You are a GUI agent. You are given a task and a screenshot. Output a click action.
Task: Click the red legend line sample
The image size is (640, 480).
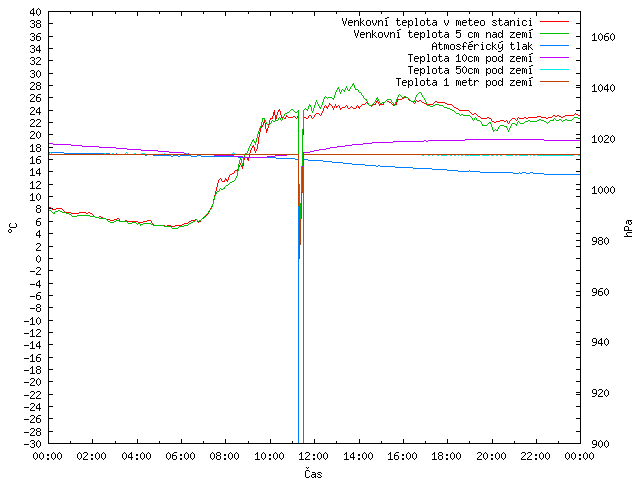coord(554,22)
